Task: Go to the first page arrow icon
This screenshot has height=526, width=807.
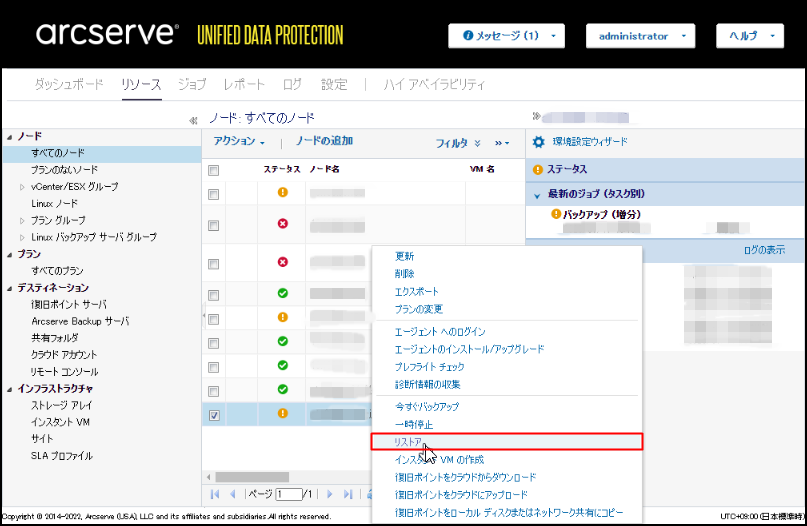Action: tap(215, 494)
